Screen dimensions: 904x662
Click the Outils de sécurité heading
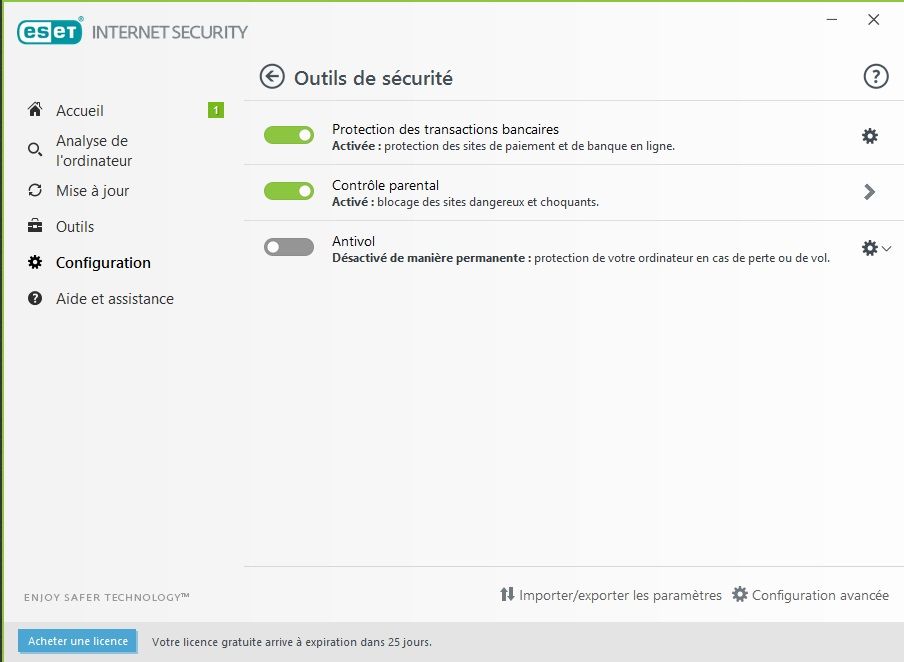tap(373, 78)
